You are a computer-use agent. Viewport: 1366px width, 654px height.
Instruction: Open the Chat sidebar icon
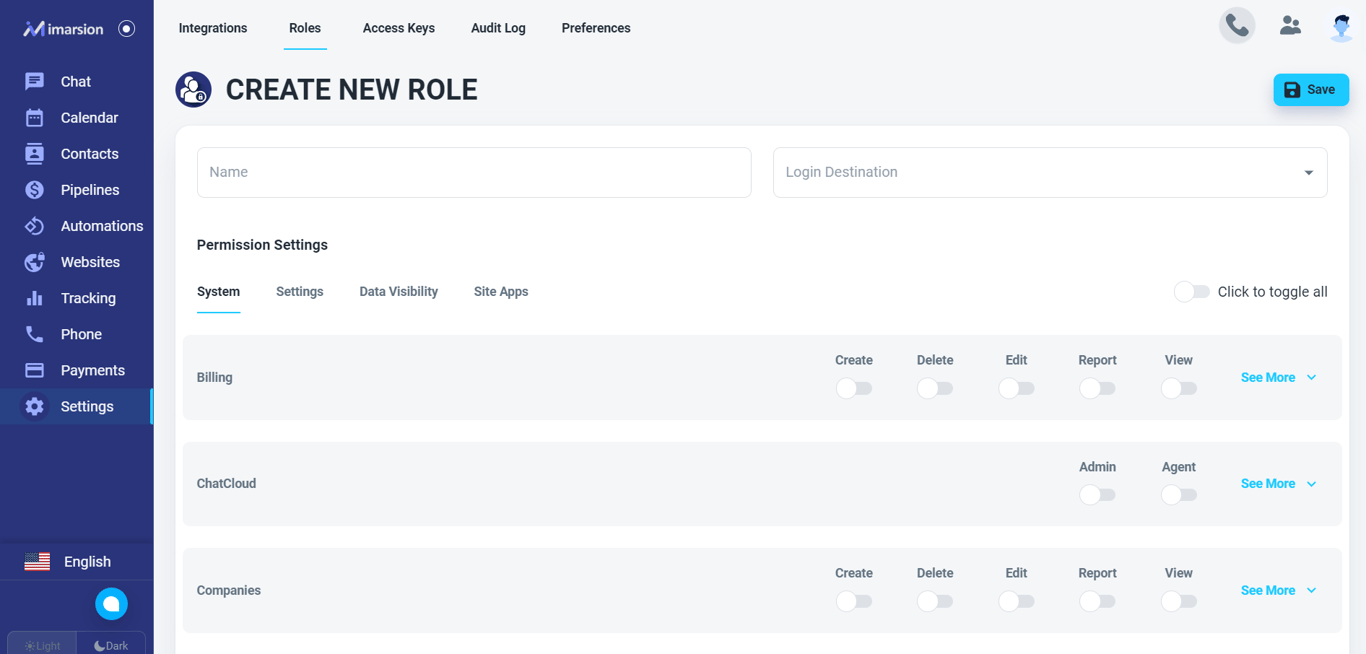pyautogui.click(x=34, y=82)
